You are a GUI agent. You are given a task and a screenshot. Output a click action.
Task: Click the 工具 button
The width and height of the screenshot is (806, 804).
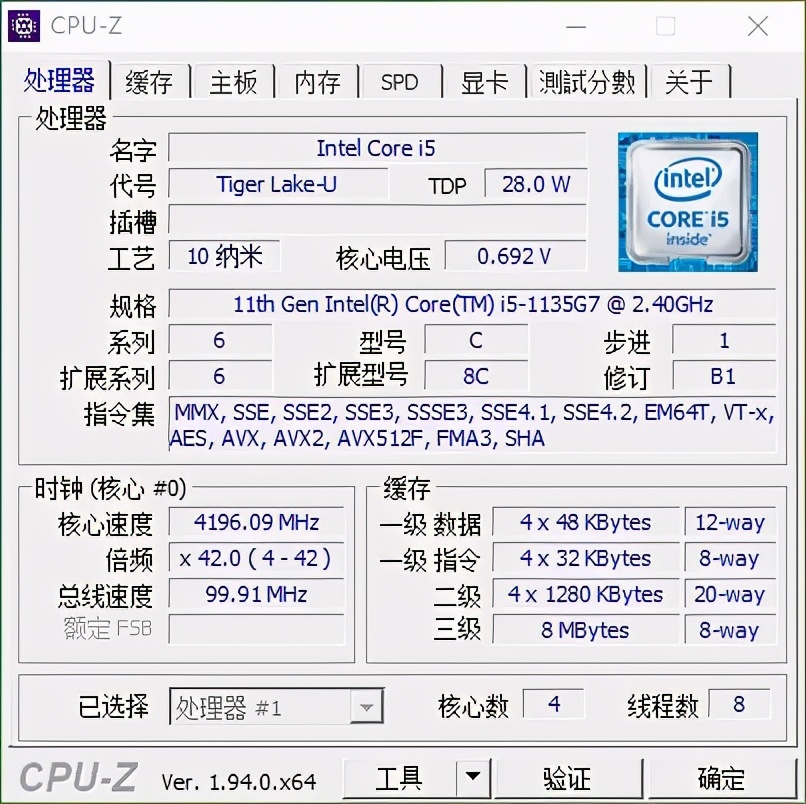(x=399, y=777)
